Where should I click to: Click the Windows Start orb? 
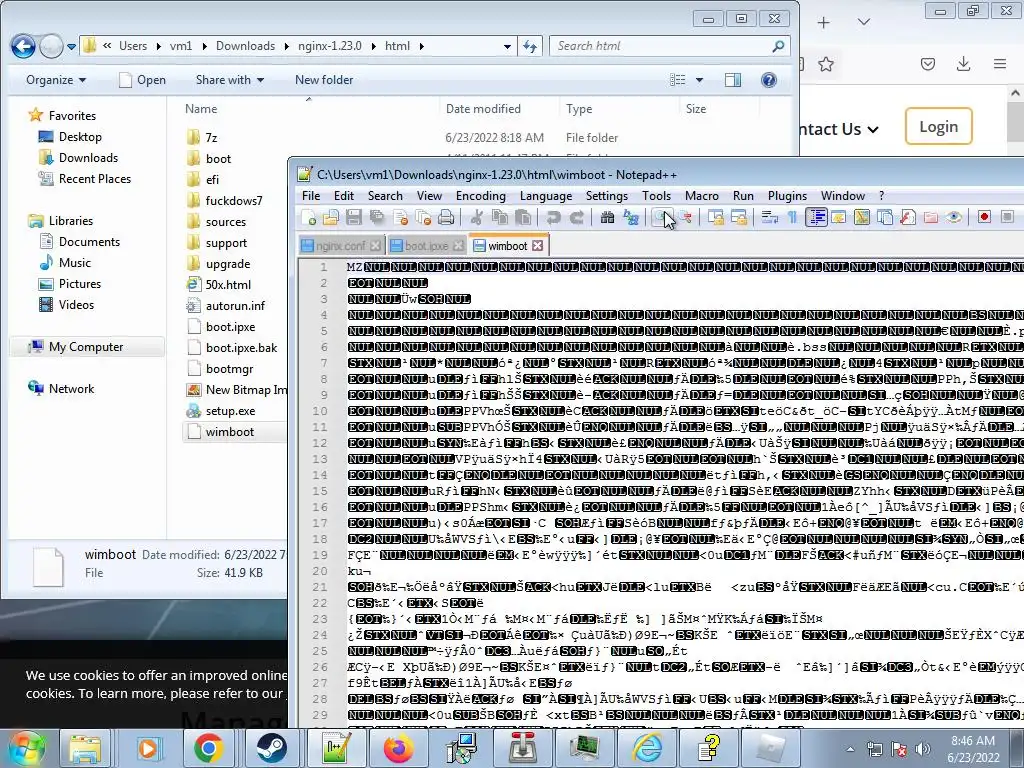click(x=26, y=748)
